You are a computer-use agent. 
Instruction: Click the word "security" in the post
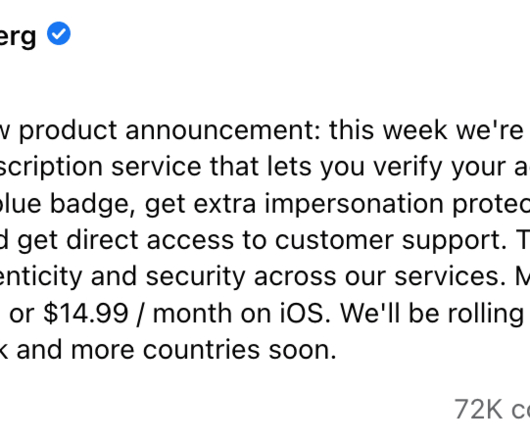click(195, 277)
